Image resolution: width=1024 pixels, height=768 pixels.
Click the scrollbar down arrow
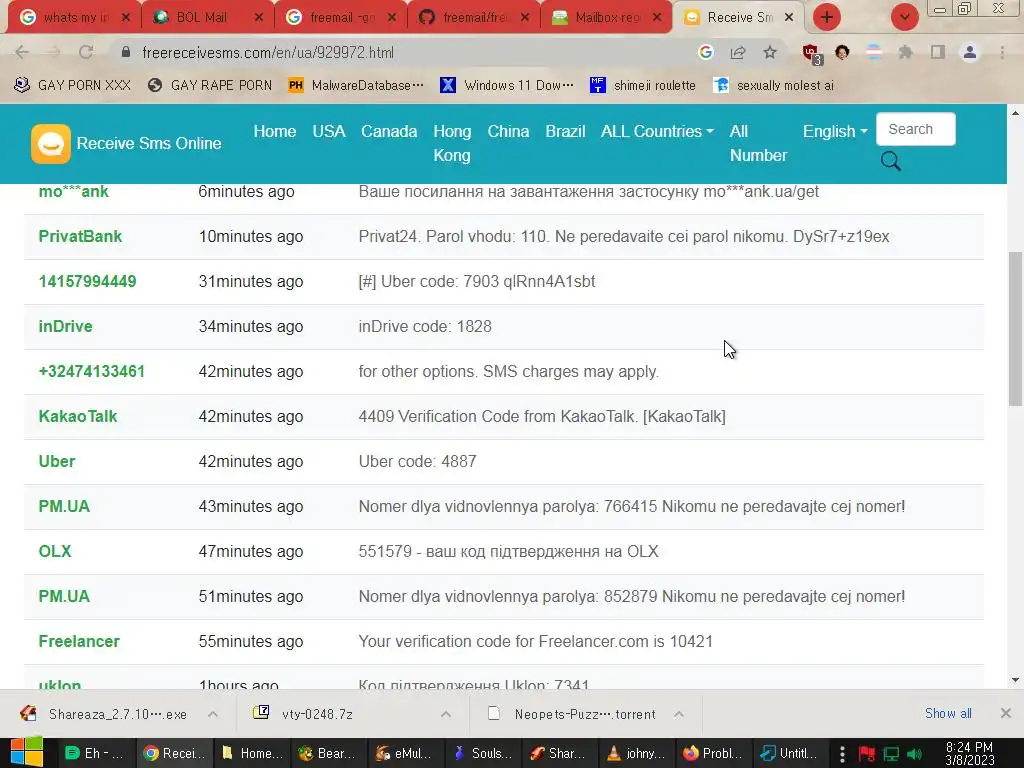click(1016, 680)
